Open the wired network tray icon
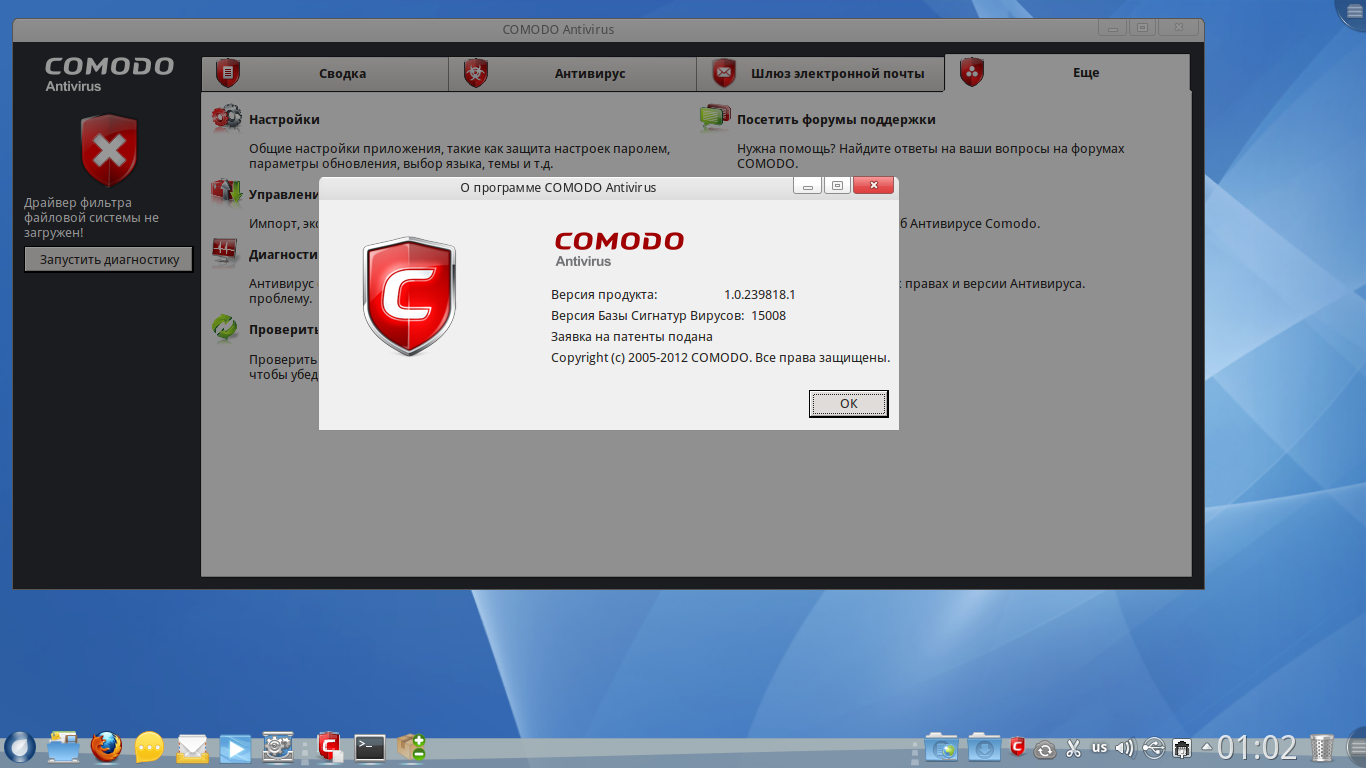 click(1181, 747)
